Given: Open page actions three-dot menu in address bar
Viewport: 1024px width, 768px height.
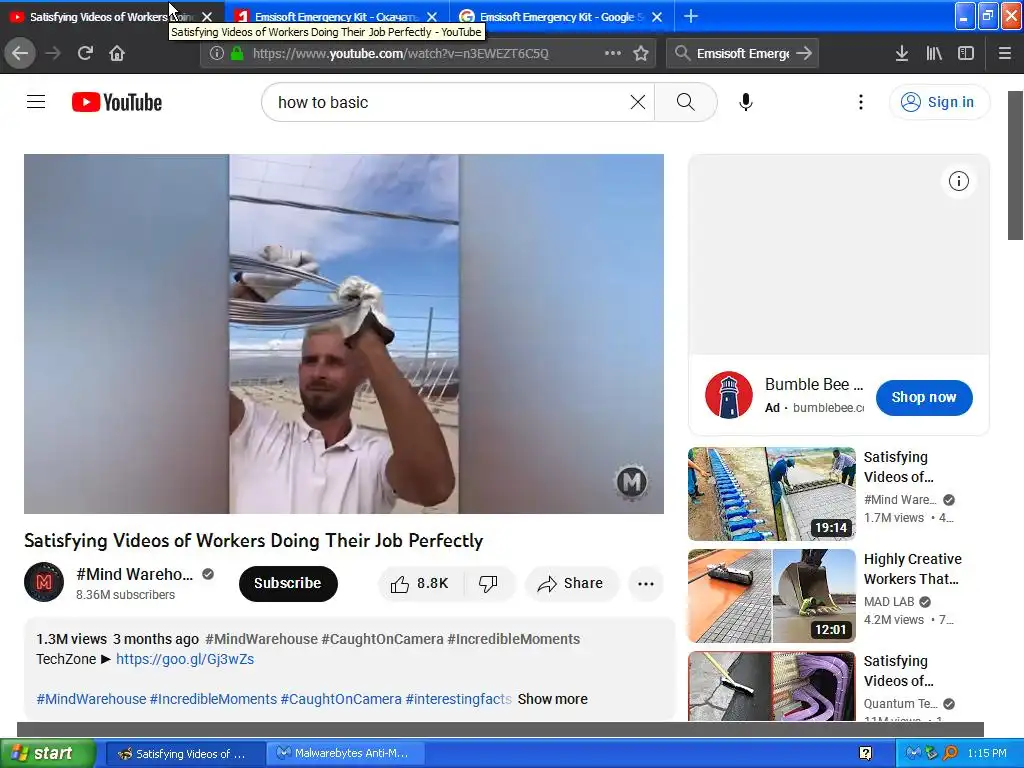Looking at the screenshot, I should pos(613,54).
